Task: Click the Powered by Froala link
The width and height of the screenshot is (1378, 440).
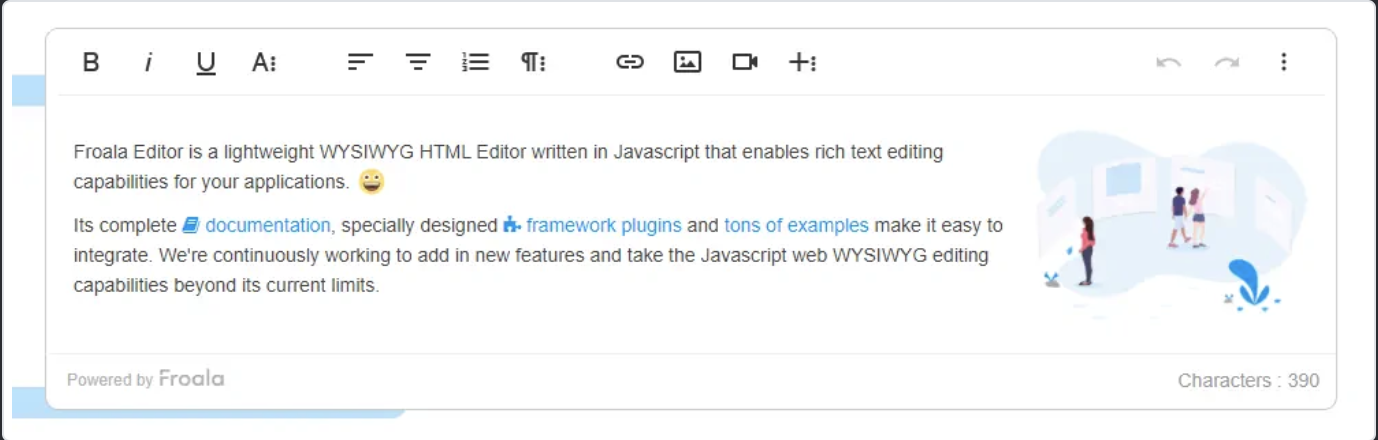Action: tap(146, 379)
